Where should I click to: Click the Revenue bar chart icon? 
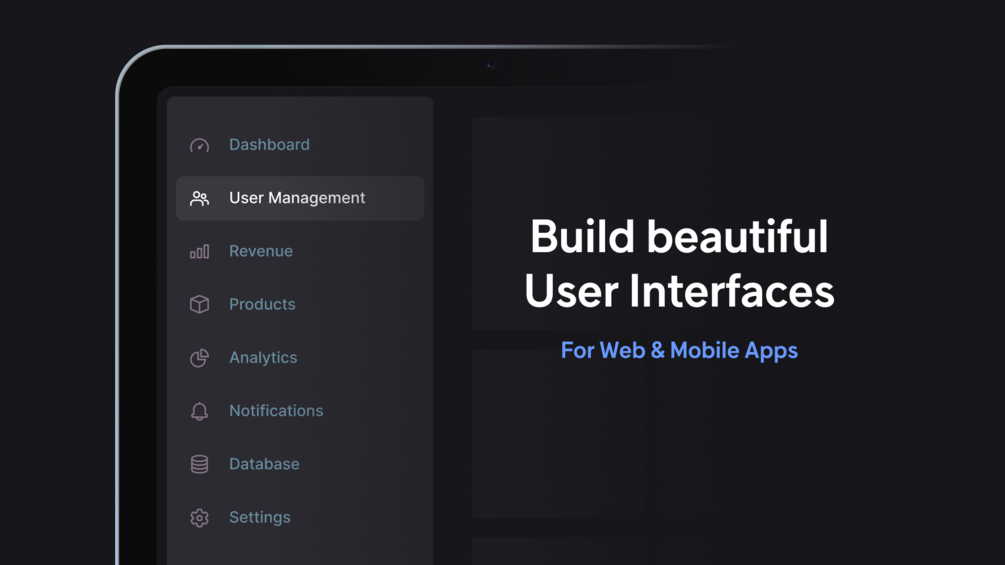click(199, 252)
